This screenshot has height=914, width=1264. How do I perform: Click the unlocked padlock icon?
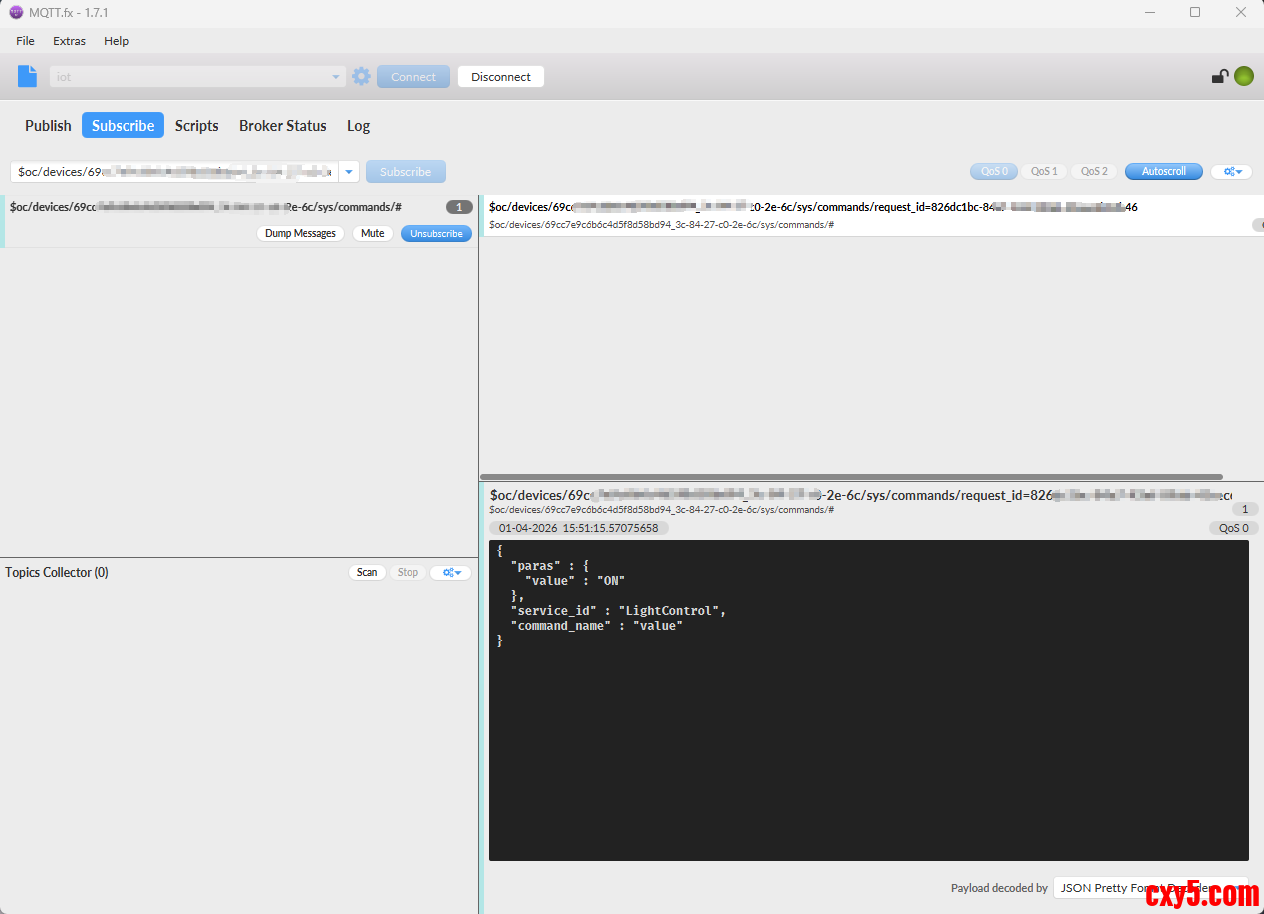click(1220, 76)
